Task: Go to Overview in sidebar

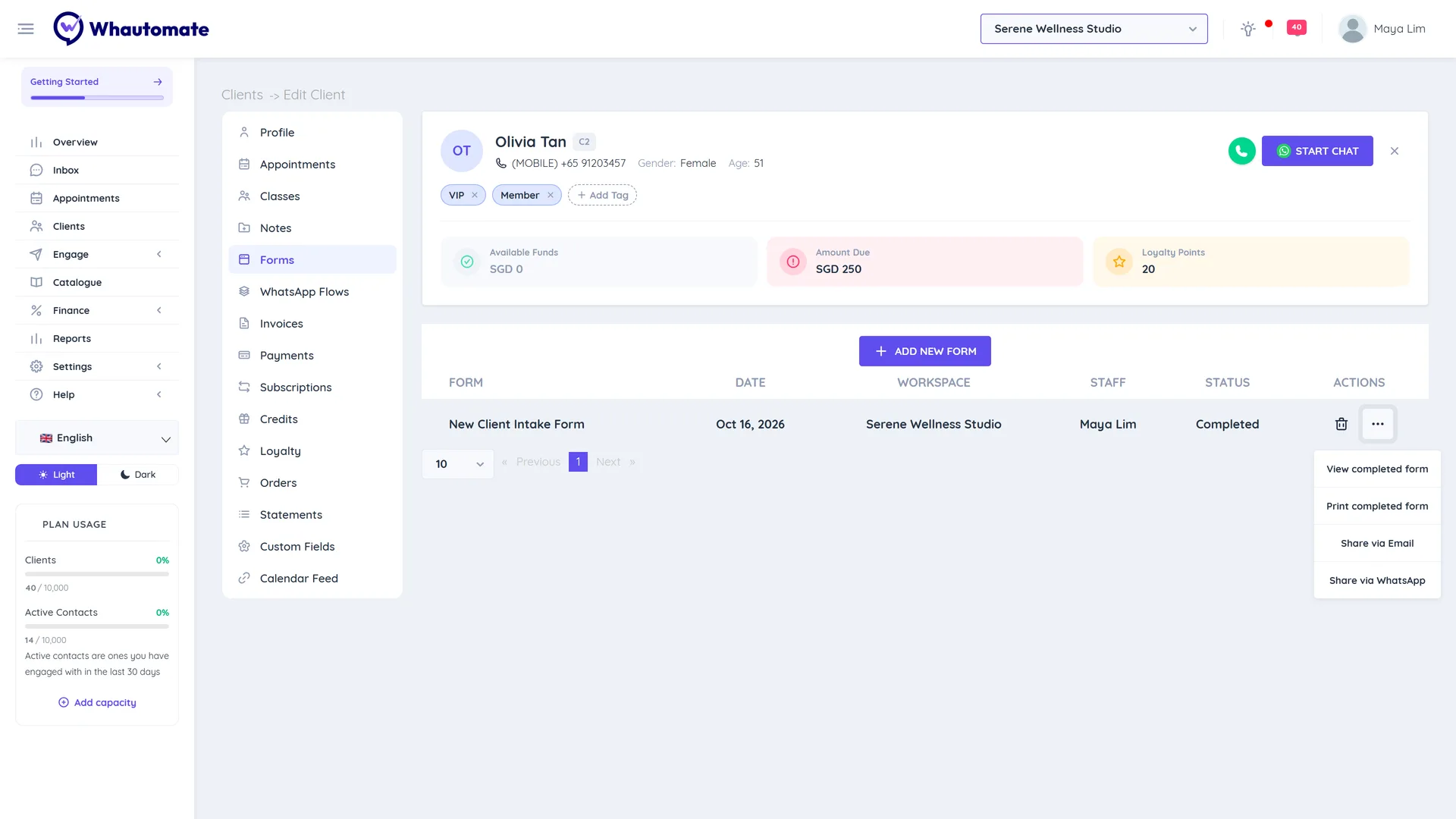Action: coord(97,142)
